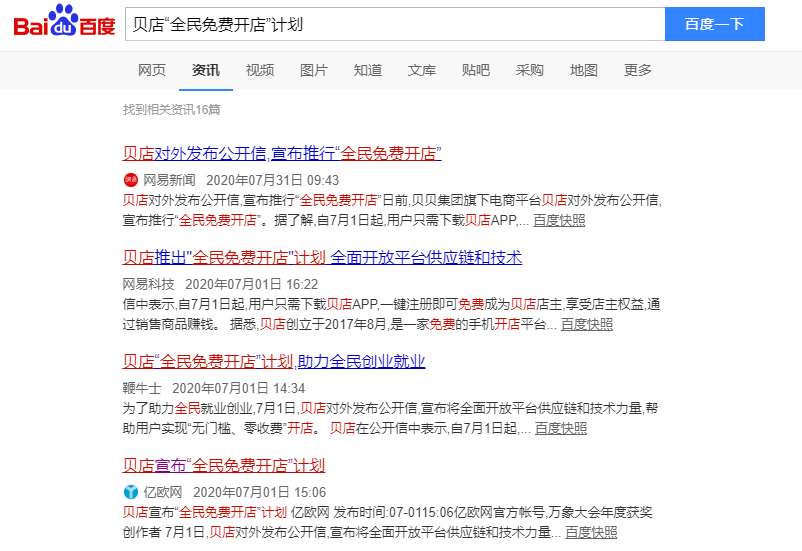Click the 网易新闻 source name
This screenshot has width=802, height=551.
pyautogui.click(x=169, y=180)
